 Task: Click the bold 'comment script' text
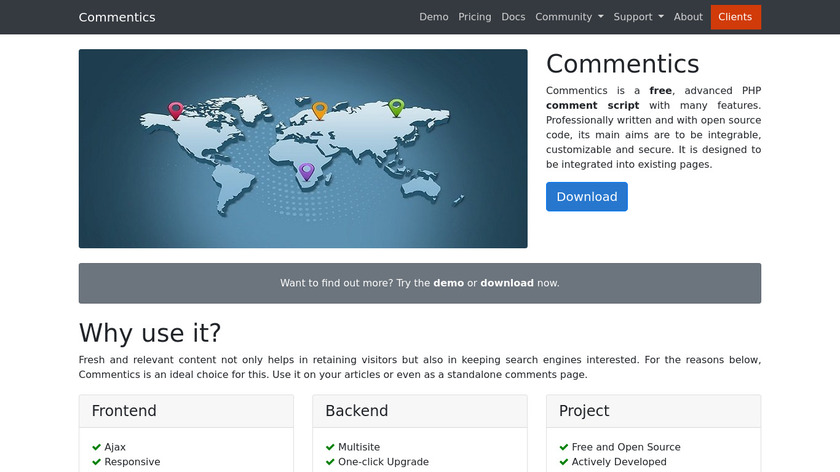pyautogui.click(x=592, y=106)
